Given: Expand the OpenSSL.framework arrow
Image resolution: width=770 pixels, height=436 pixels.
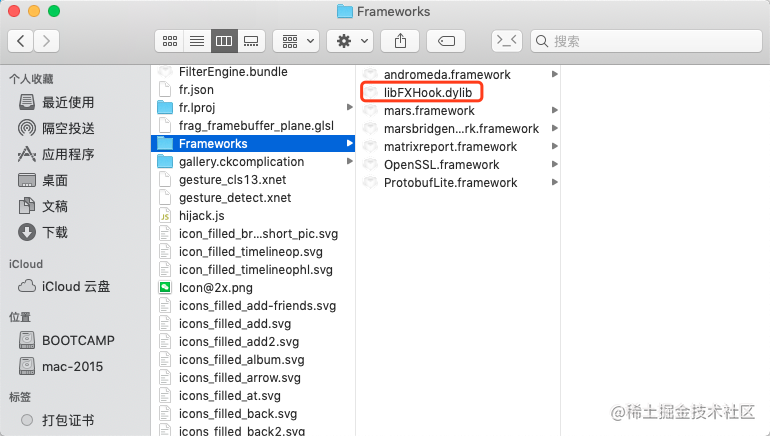Looking at the screenshot, I should point(554,164).
